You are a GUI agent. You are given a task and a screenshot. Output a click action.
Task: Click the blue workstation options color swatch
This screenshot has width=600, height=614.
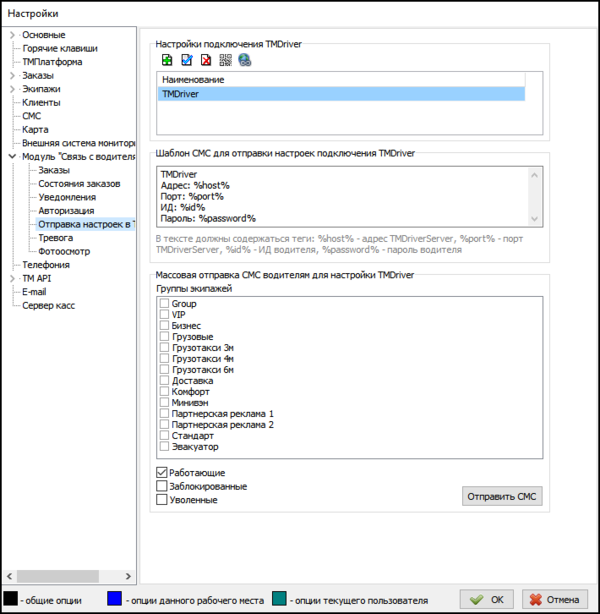115,599
